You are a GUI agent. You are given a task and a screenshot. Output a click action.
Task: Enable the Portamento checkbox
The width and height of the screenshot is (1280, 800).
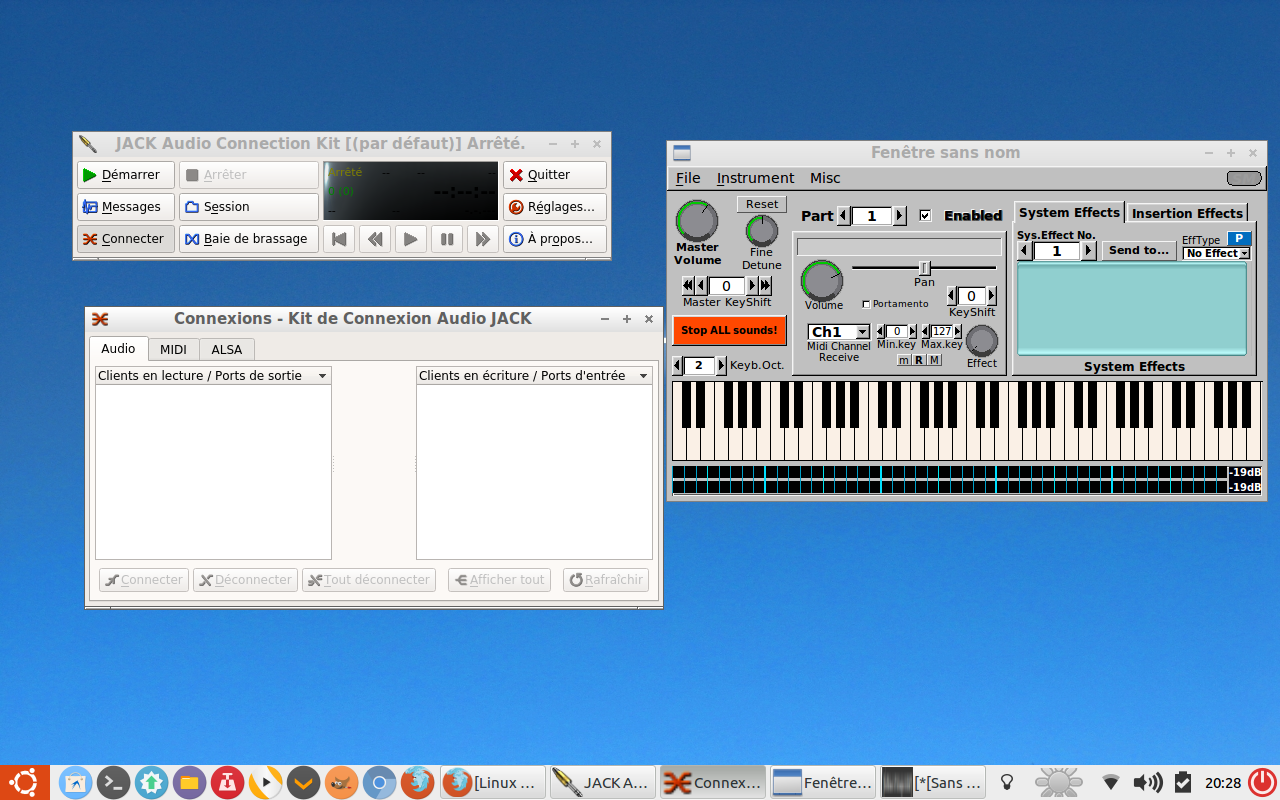coord(866,304)
